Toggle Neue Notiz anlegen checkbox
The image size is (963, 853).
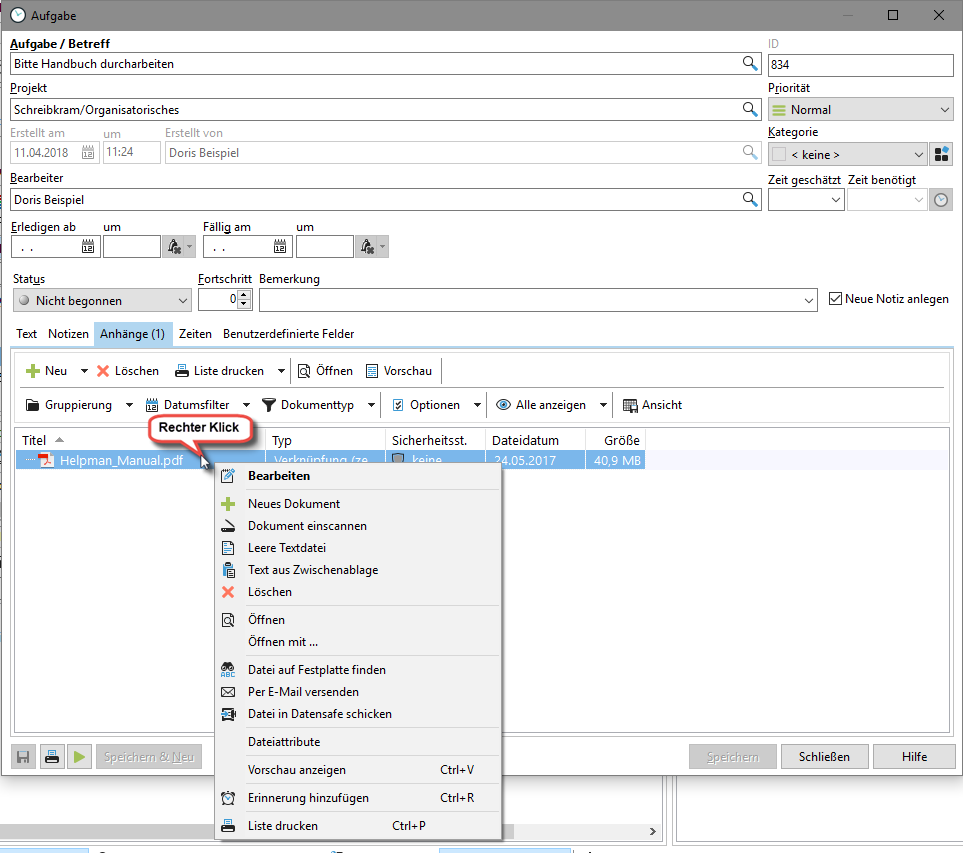[x=837, y=299]
